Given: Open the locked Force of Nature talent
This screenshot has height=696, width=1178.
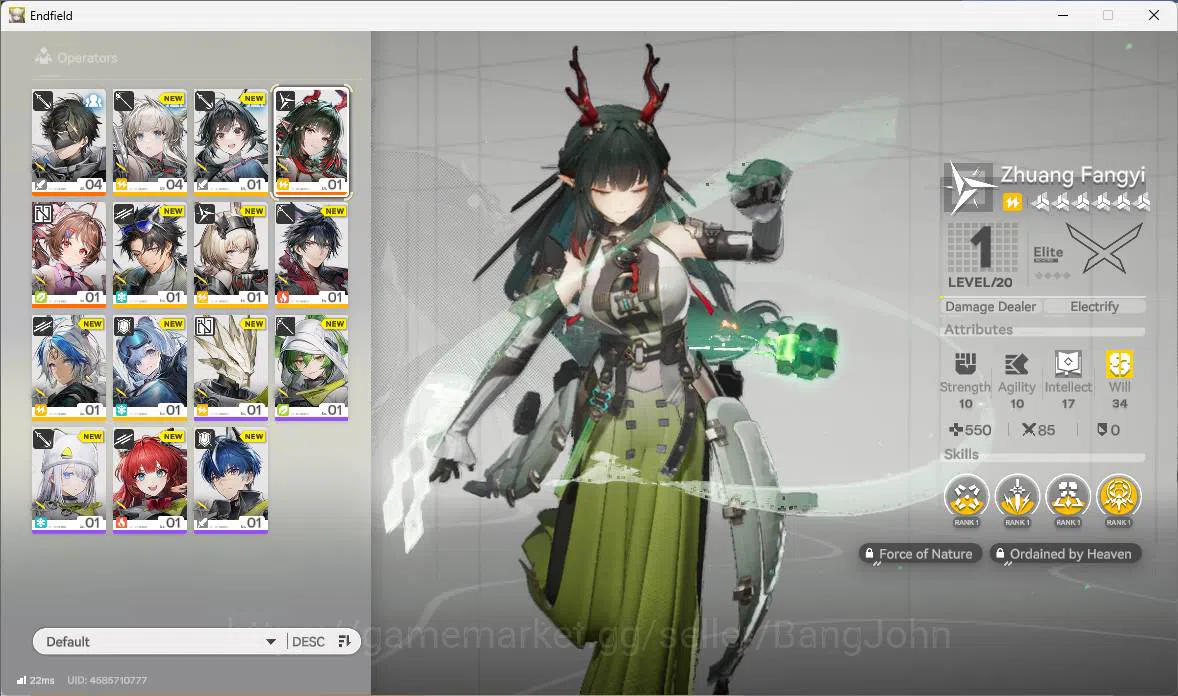Looking at the screenshot, I should 920,554.
